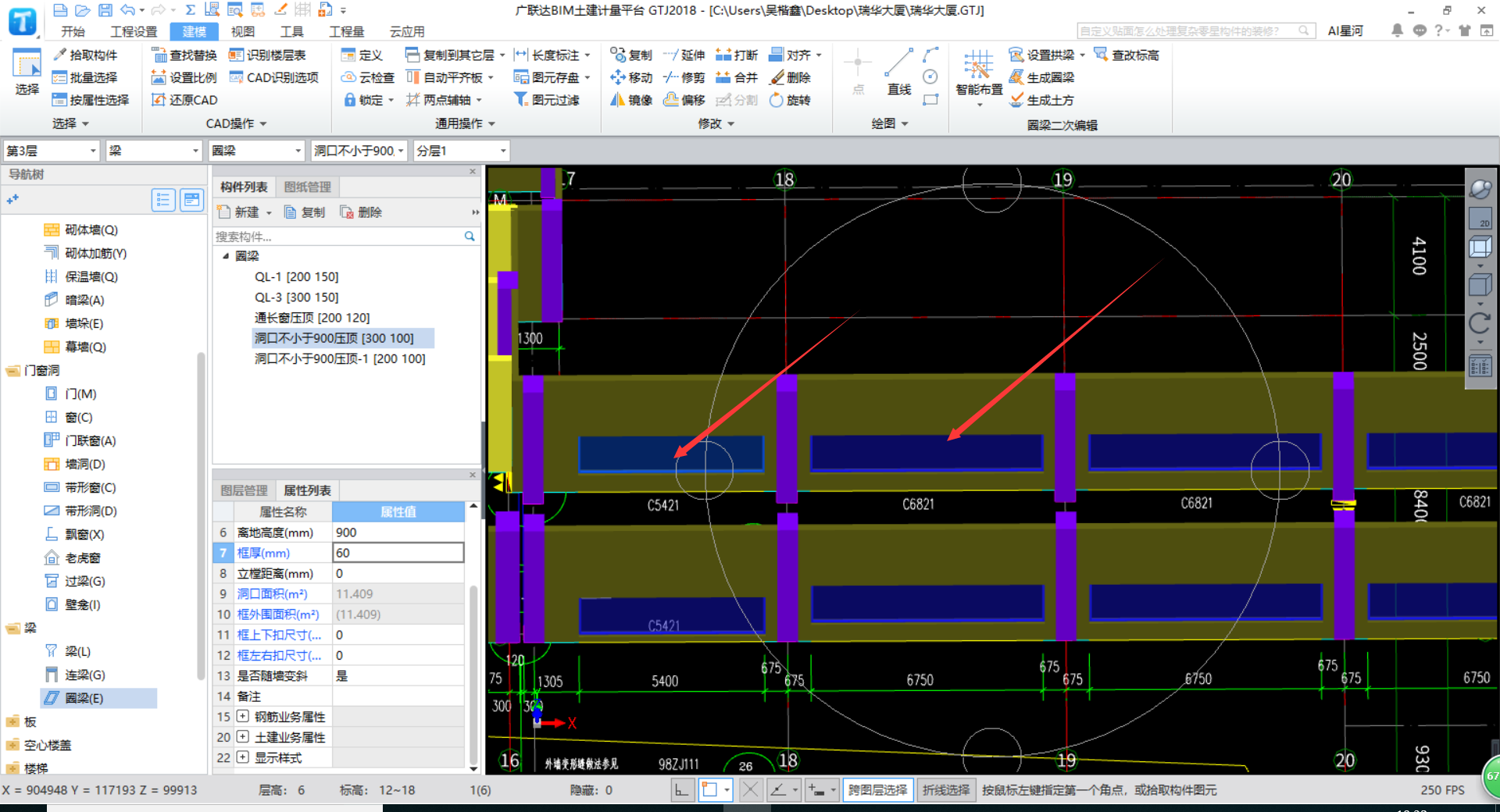
Task: Open the 分层1 layer dropdown
Action: click(x=461, y=151)
